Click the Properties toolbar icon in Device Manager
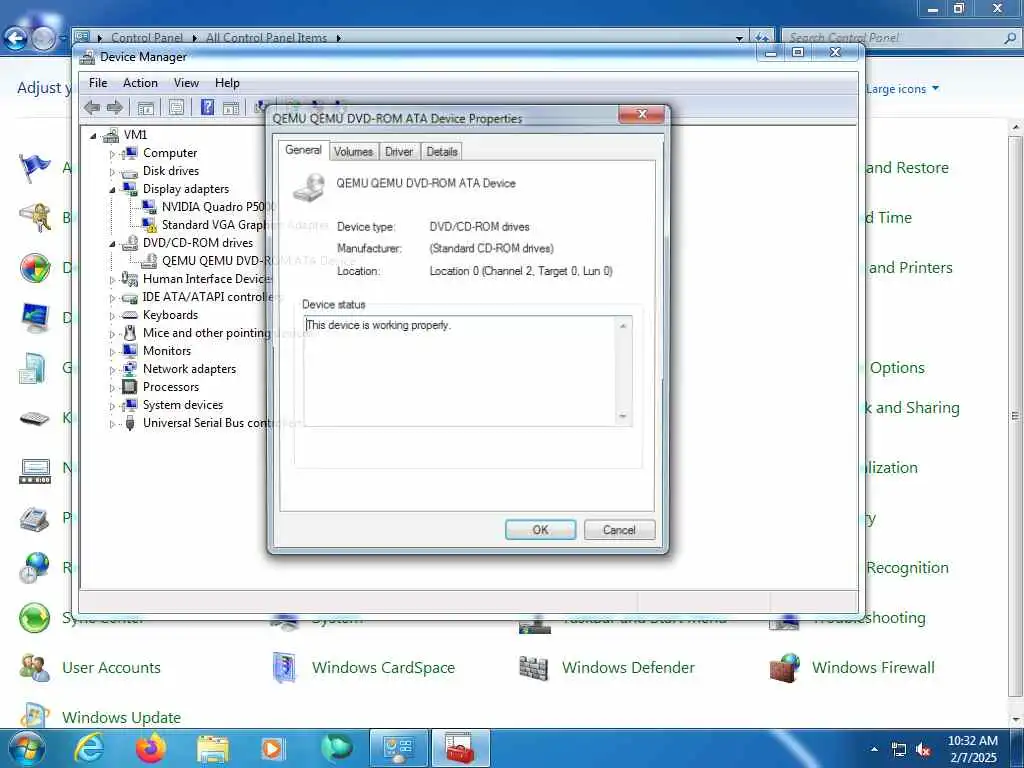The width and height of the screenshot is (1024, 768). tap(176, 108)
